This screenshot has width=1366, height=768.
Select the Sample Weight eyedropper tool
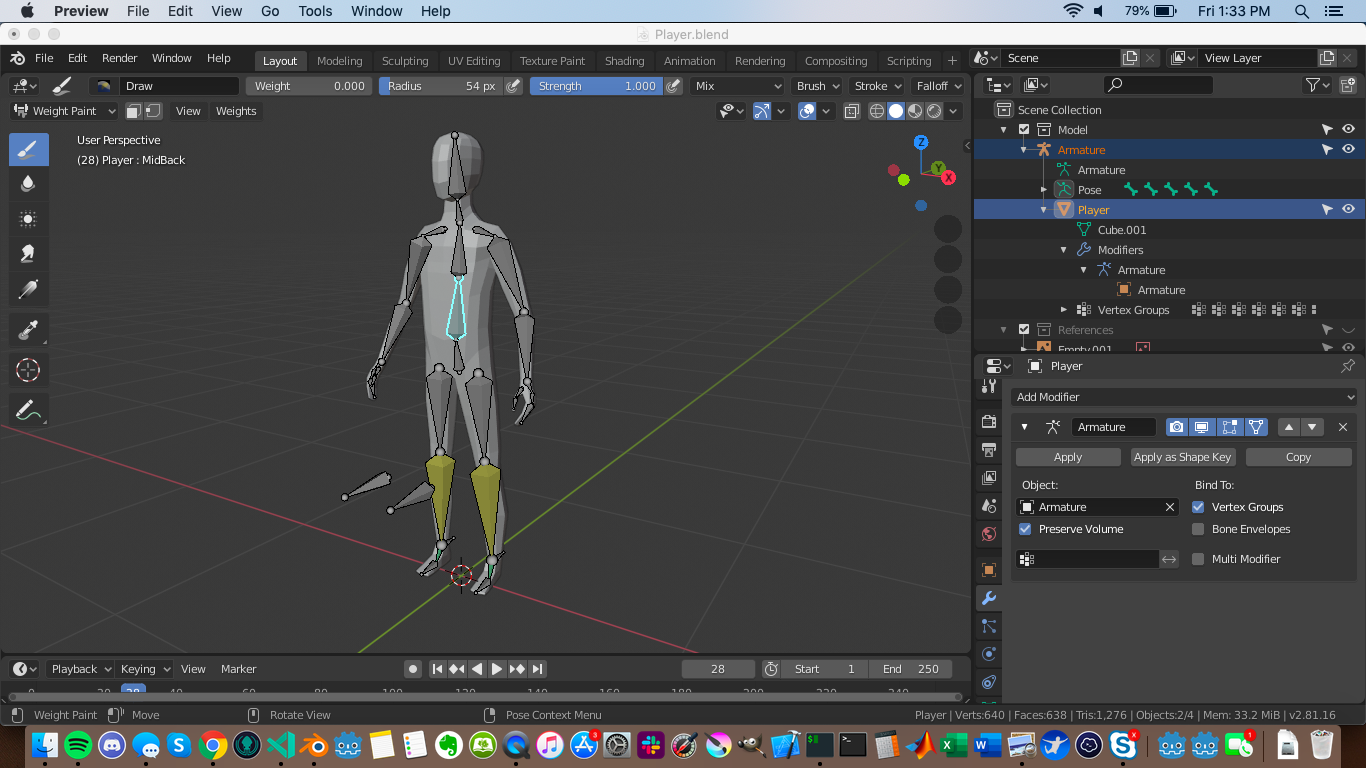(x=29, y=331)
